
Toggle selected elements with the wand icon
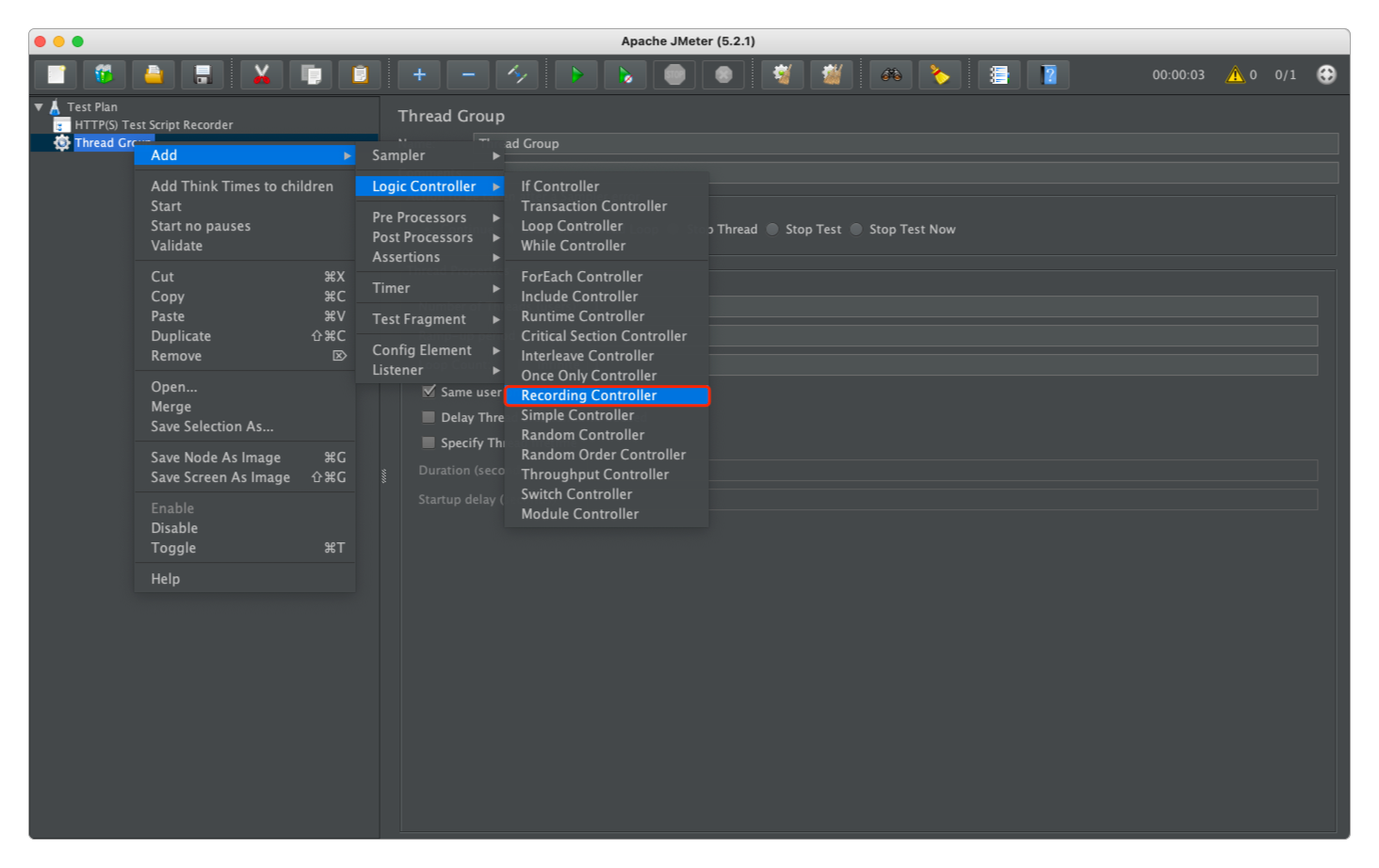(x=517, y=74)
